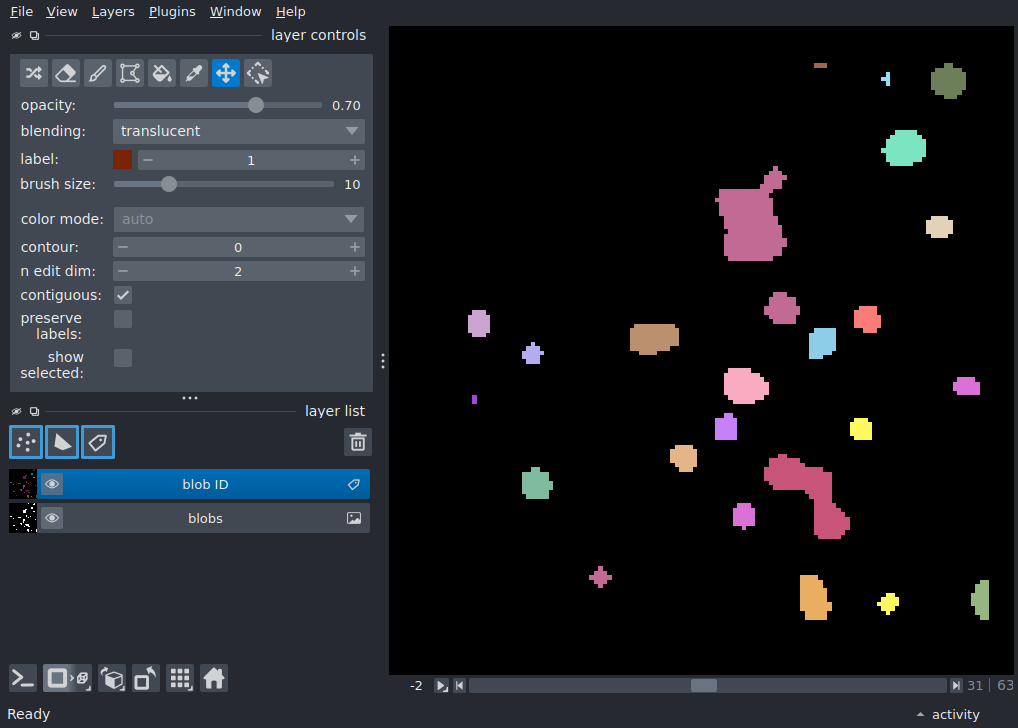Toggle visibility of blob ID layer
The width and height of the screenshot is (1018, 728).
click(52, 484)
